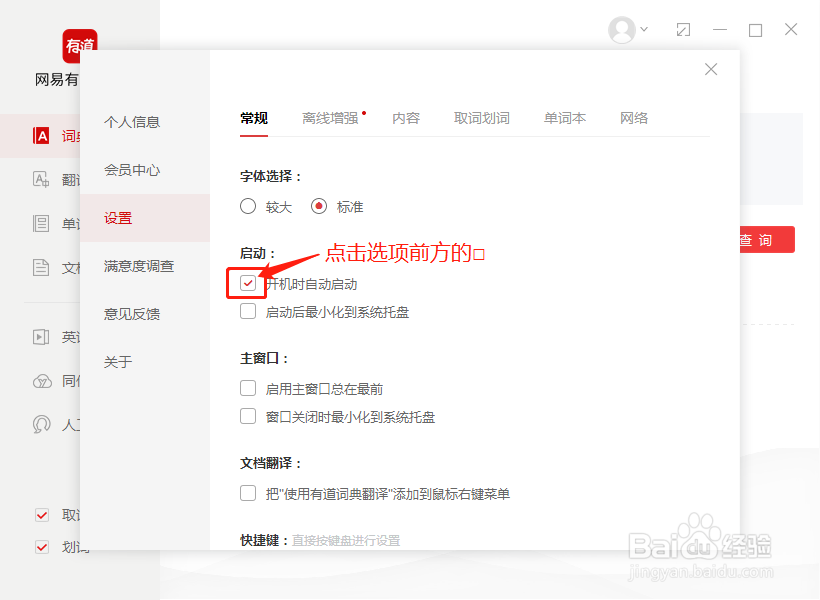Toggle the 取词 checkbox in main window
Screen dimensions: 820x600
(42, 515)
